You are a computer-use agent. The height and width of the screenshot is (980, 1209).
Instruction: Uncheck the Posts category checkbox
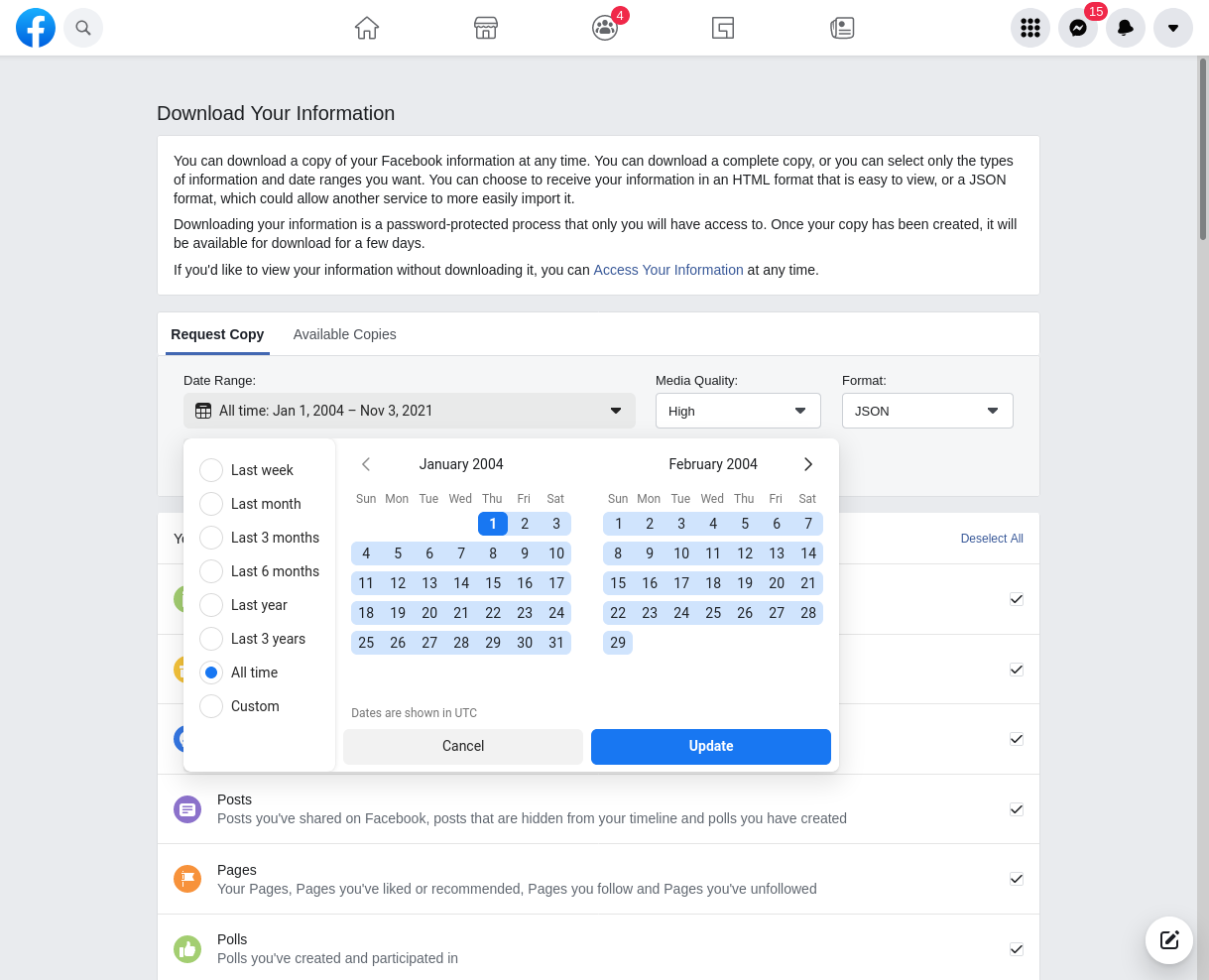[x=1017, y=809]
